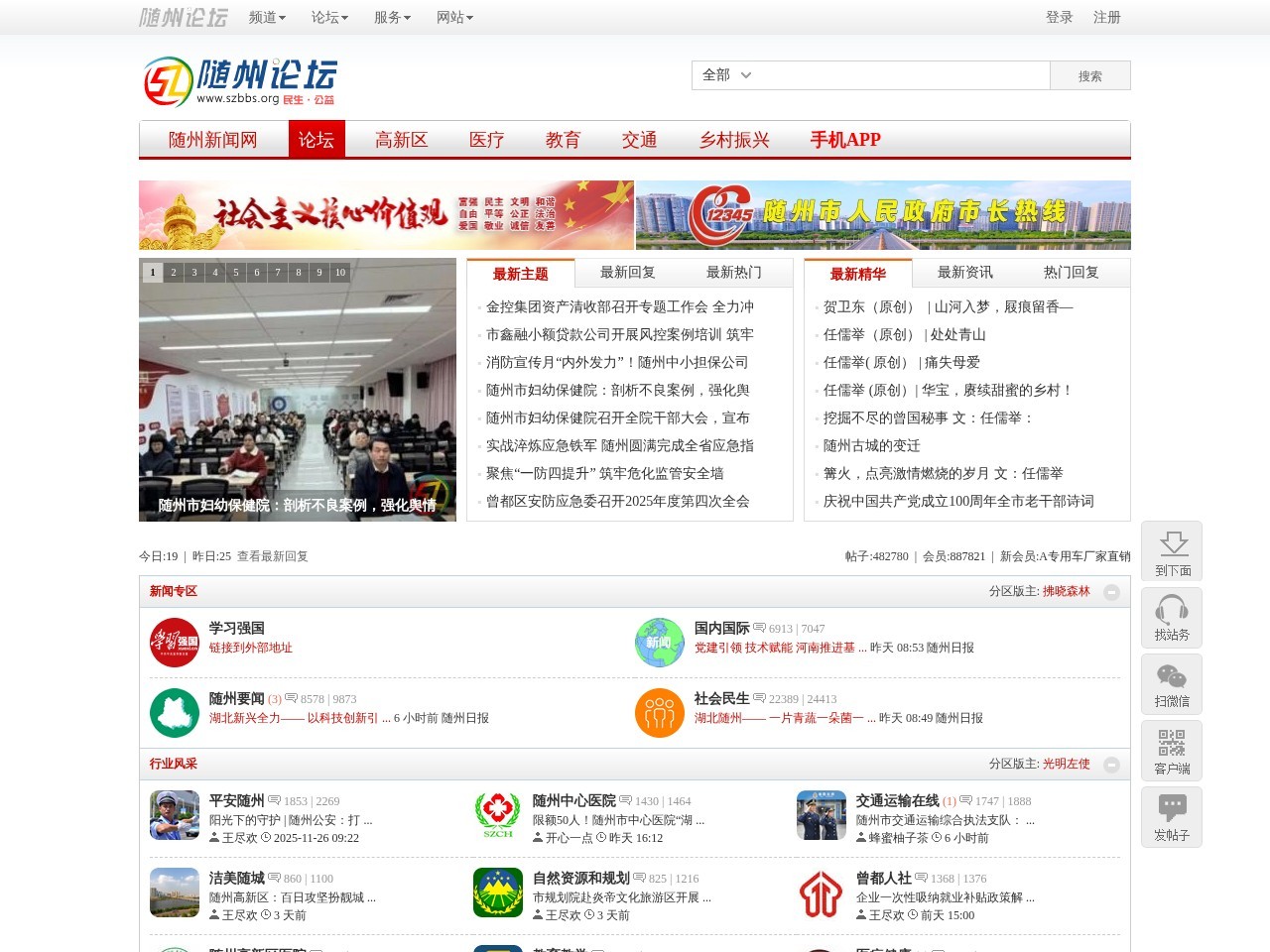Expand the 频道 navigation dropdown
This screenshot has height=952, width=1270.
click(266, 18)
